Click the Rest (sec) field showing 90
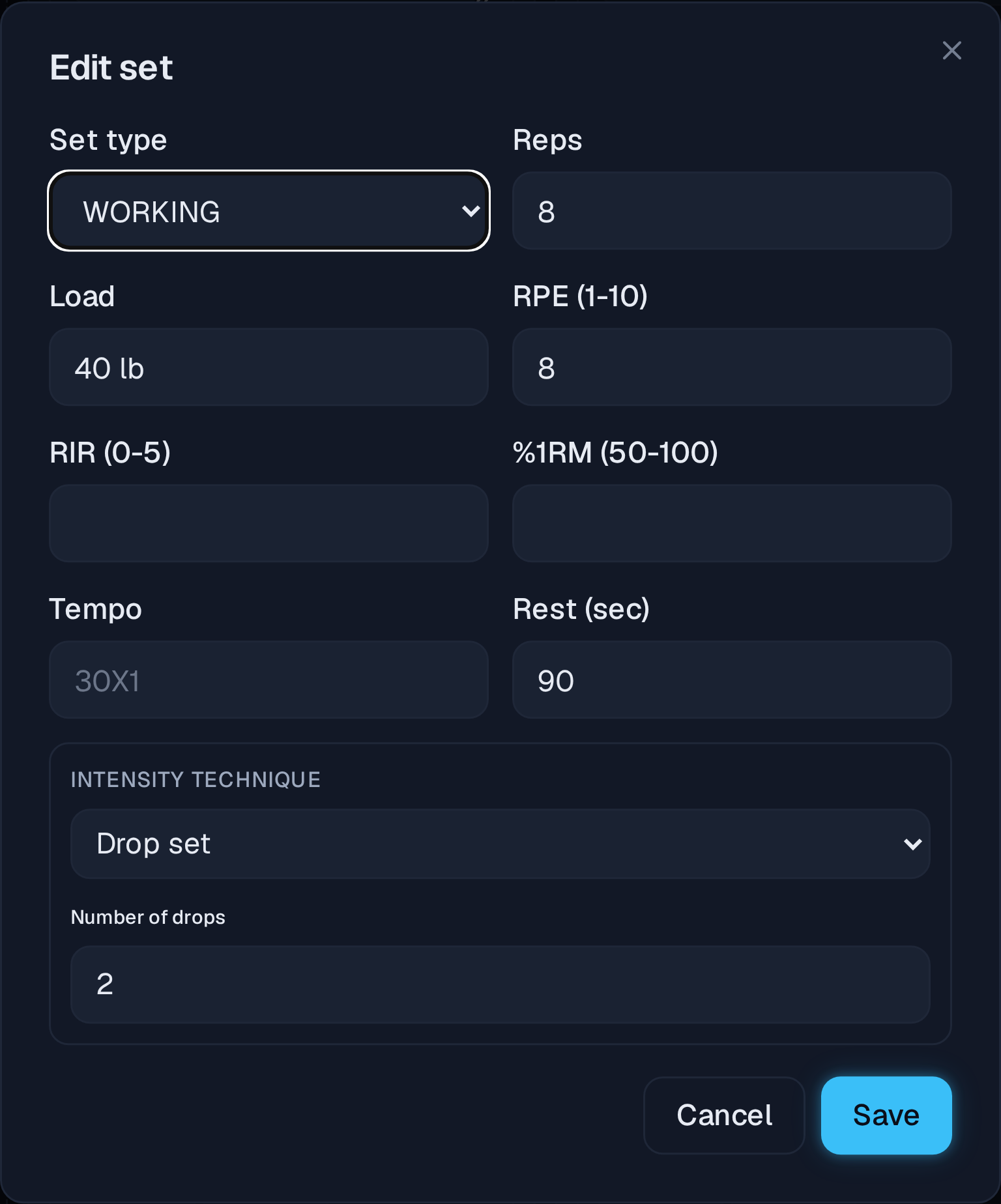 point(732,680)
